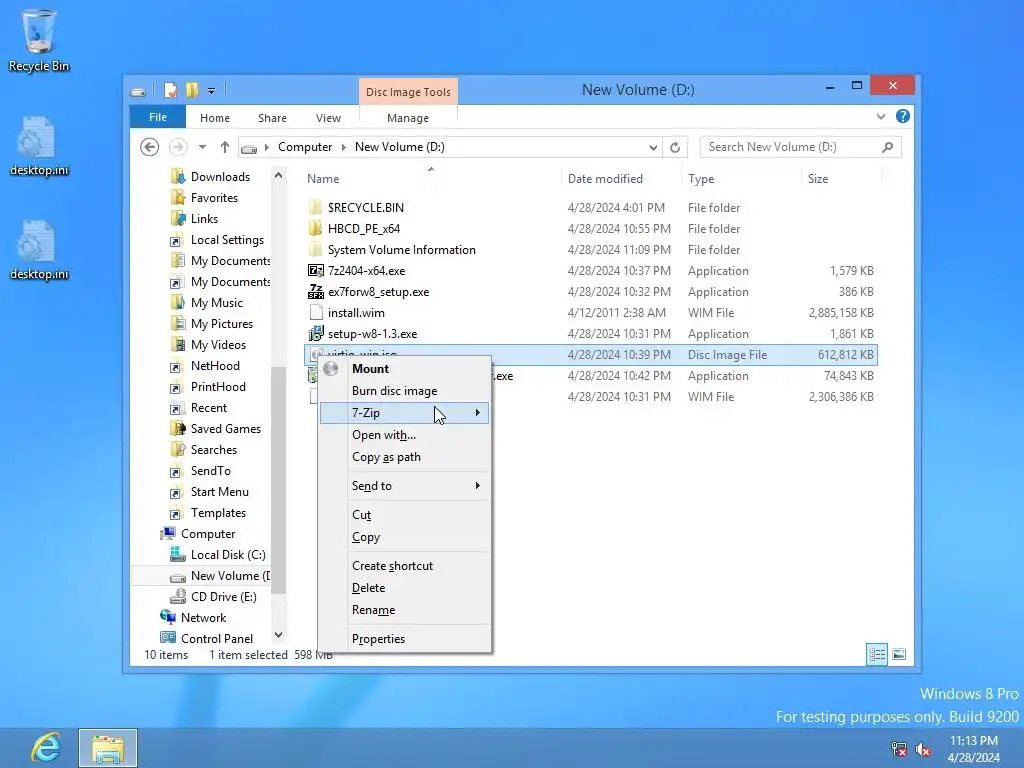1024x768 pixels.
Task: Expand the Send to submenu
Action: 405,486
